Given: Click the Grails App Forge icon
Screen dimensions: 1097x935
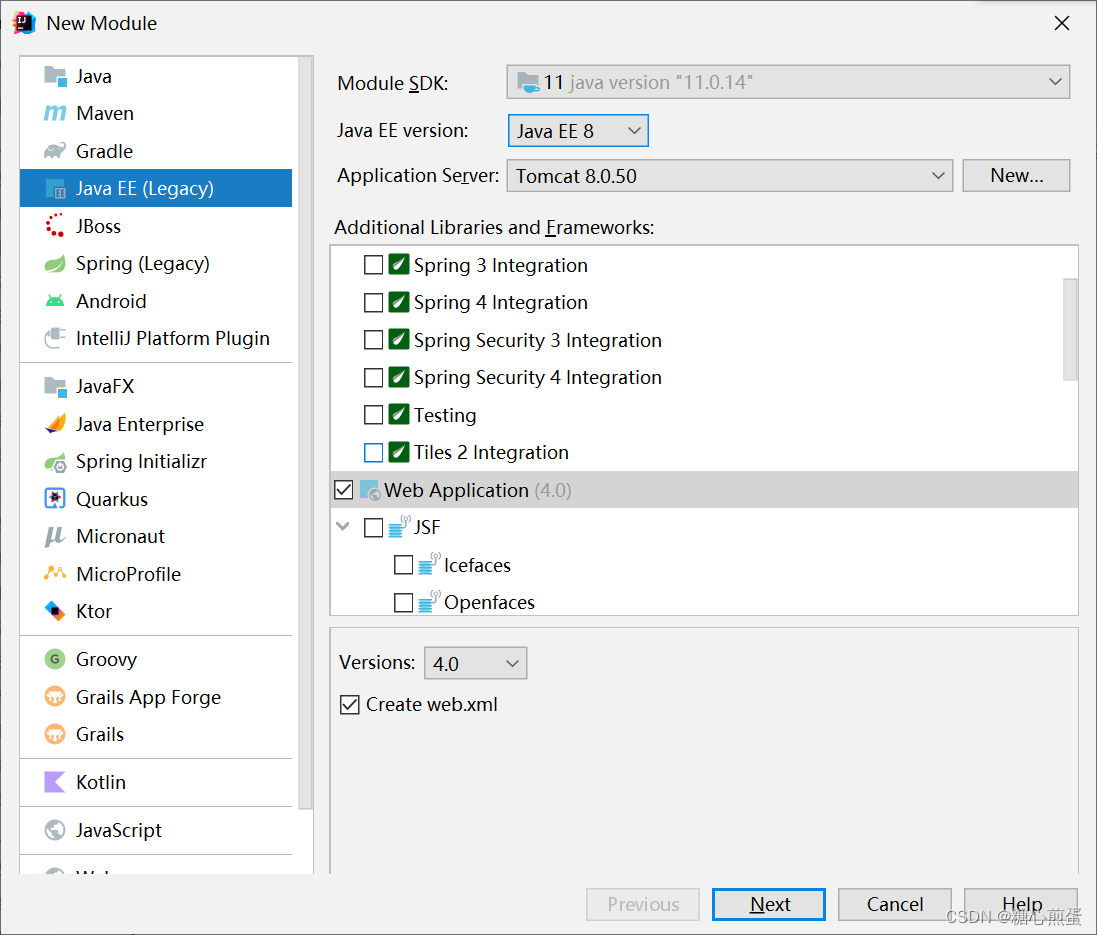Looking at the screenshot, I should point(55,697).
